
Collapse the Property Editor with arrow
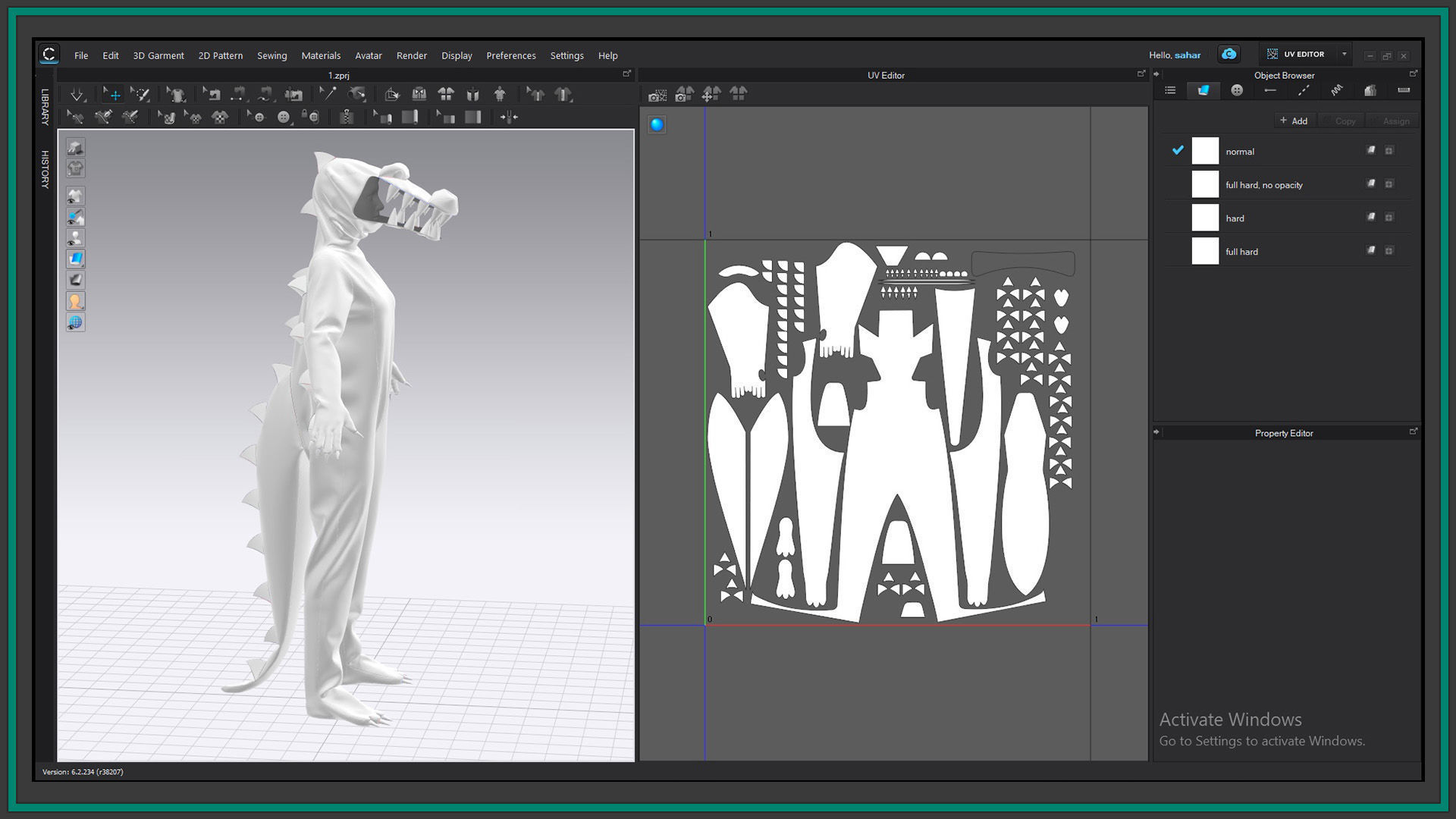[1156, 432]
